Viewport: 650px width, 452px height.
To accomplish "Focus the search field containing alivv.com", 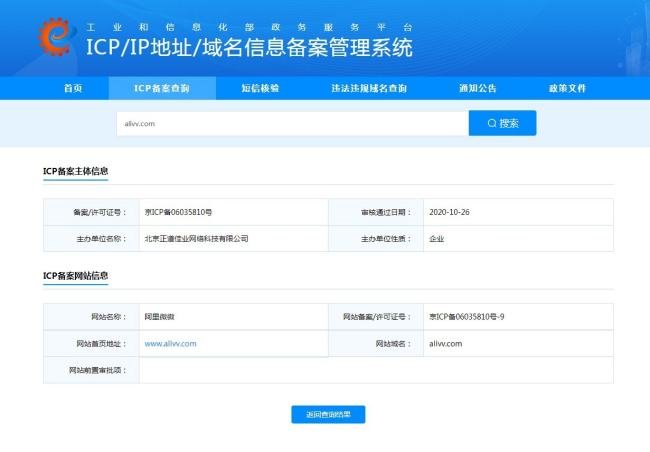I will coord(293,124).
